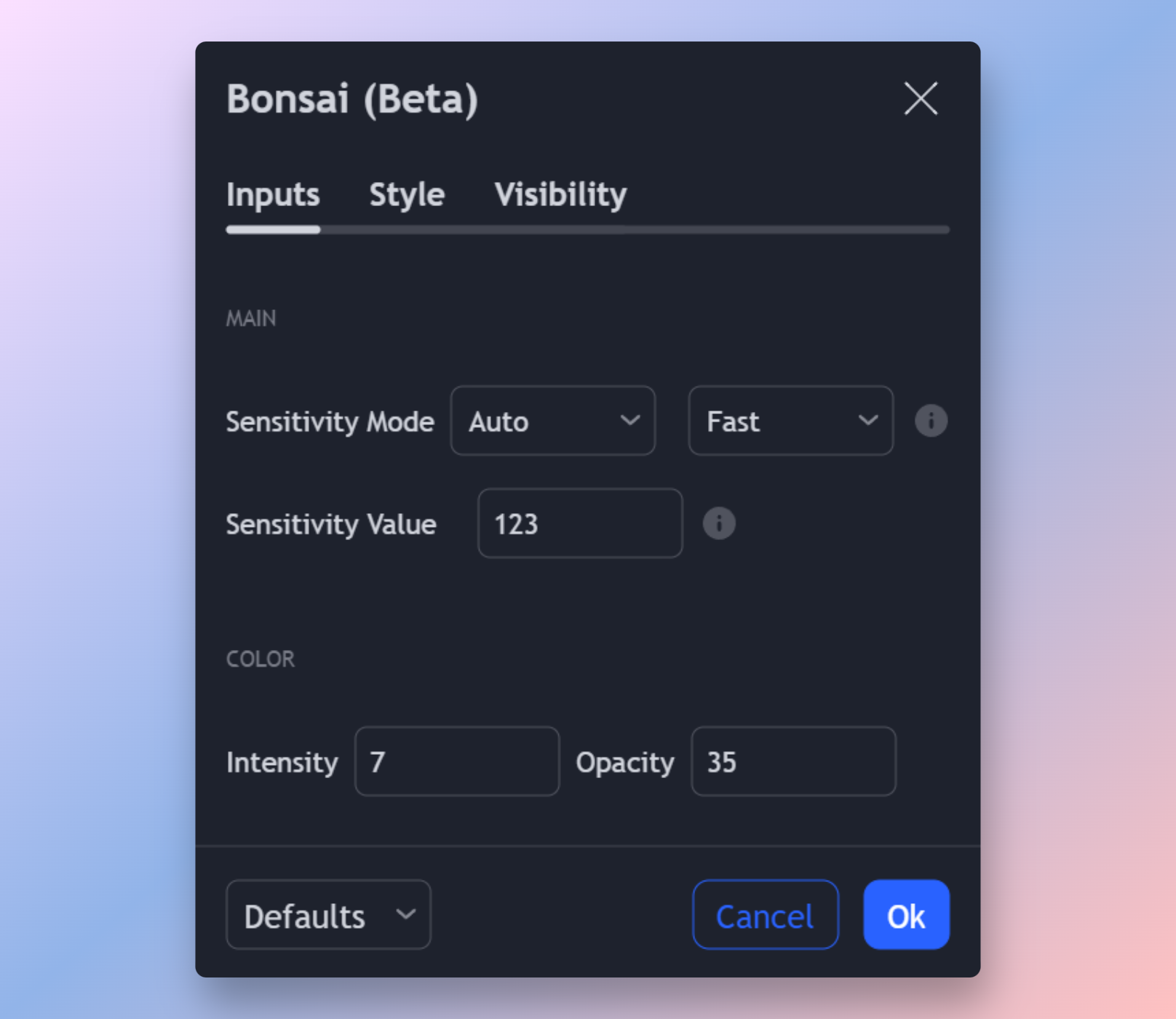Click the Intensity input field showing 7
The width and height of the screenshot is (1176, 1019).
click(x=457, y=761)
